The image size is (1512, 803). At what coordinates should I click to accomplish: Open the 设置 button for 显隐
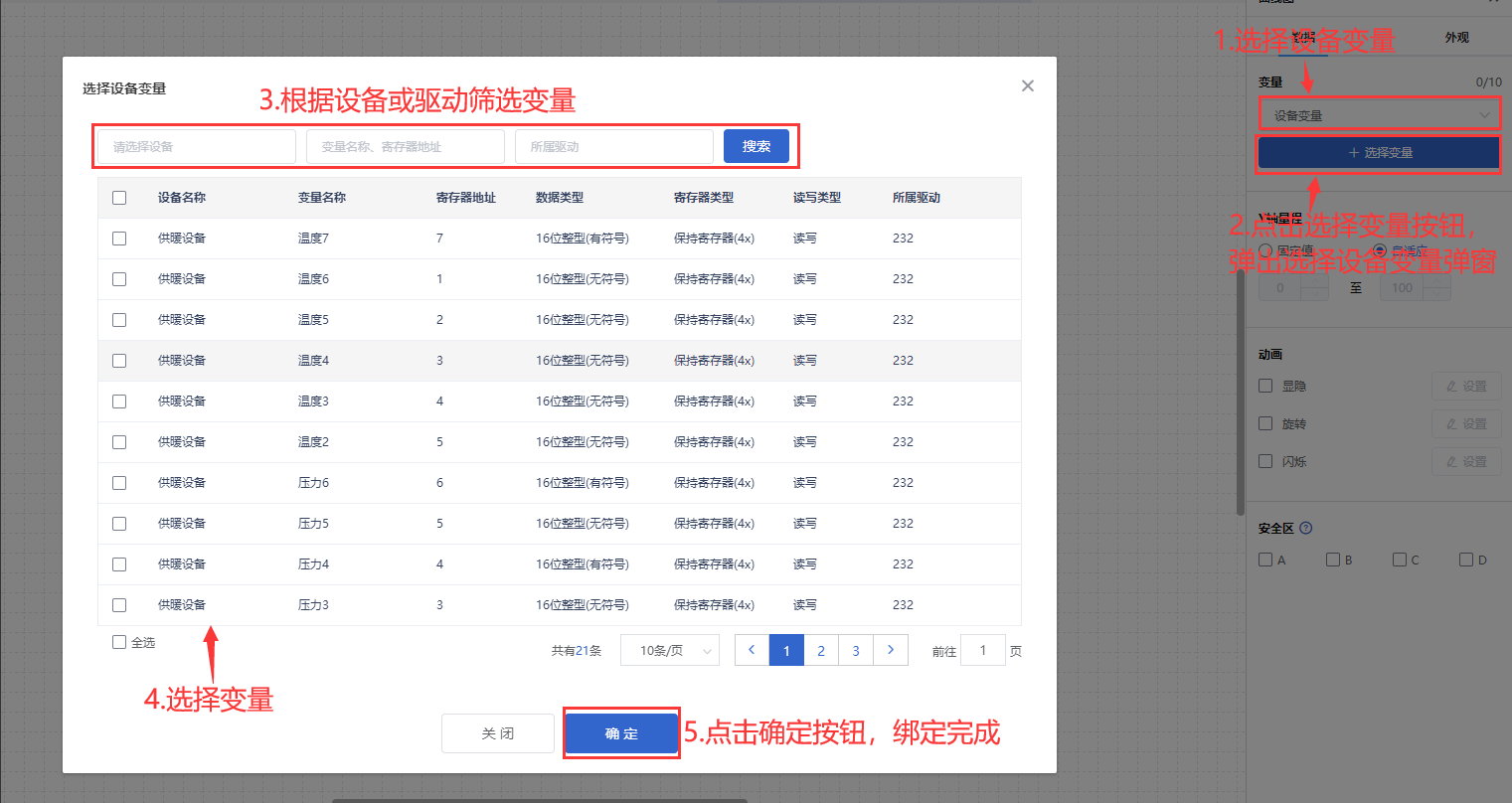pos(1466,386)
